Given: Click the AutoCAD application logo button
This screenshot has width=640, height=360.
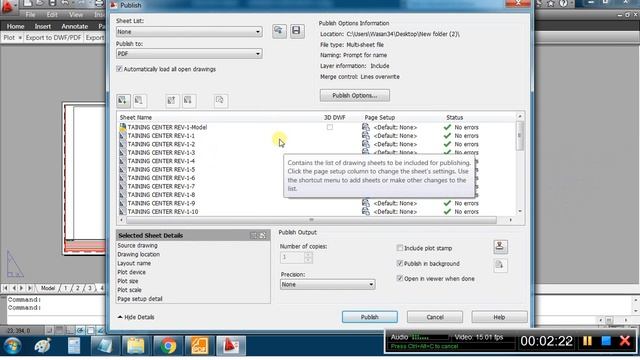Looking at the screenshot, I should 7,7.
